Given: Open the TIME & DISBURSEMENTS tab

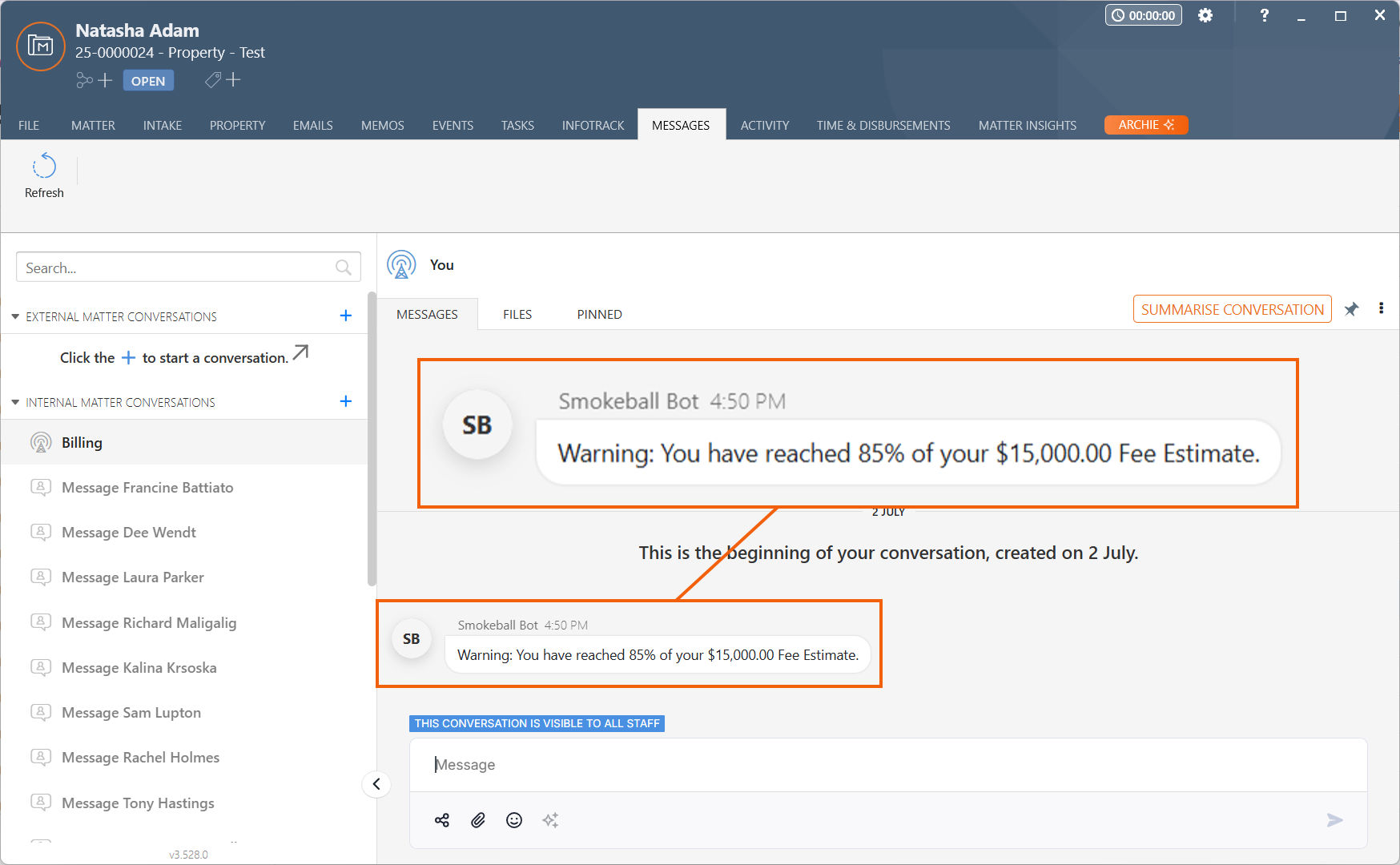Looking at the screenshot, I should tap(883, 125).
